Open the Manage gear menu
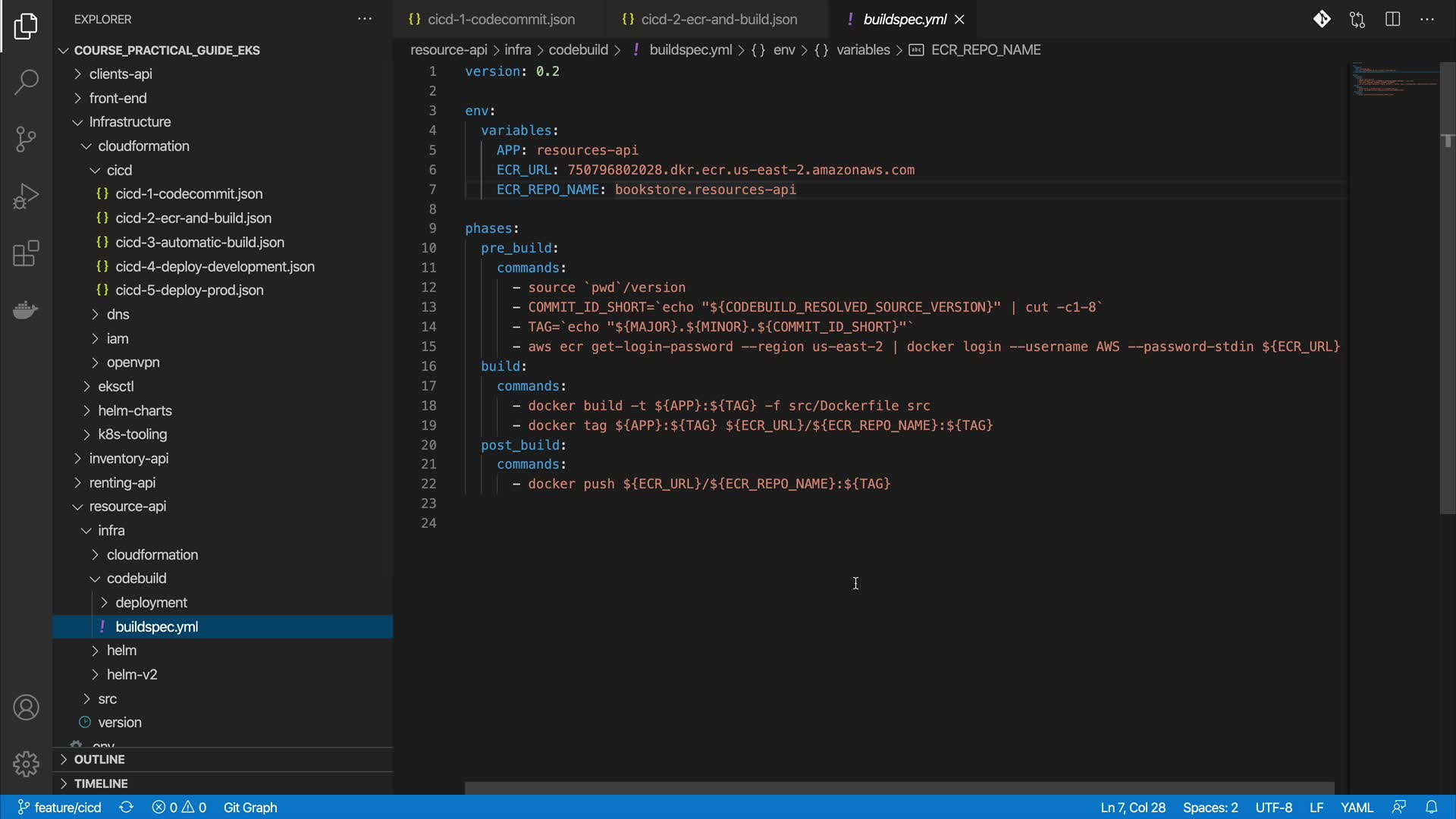The height and width of the screenshot is (819, 1456). pos(26,764)
